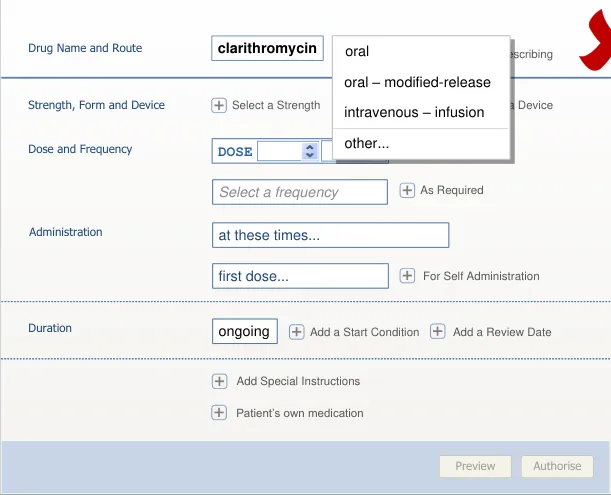Open the Select a frequency dropdown

click(300, 192)
